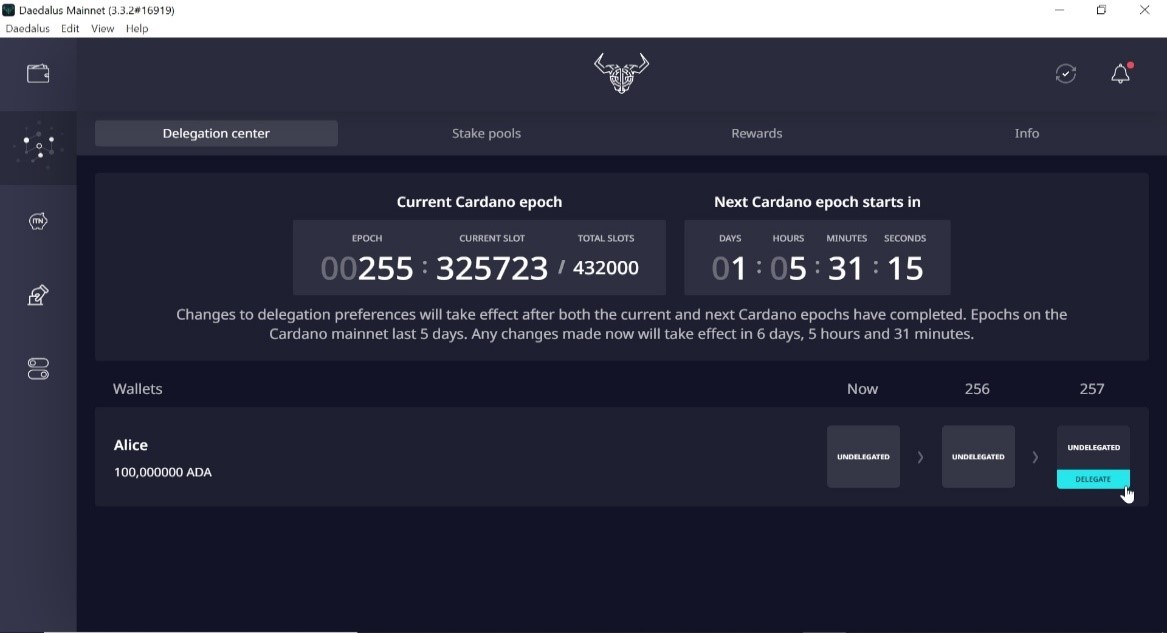Viewport: 1167px width, 633px height.
Task: Click the countdown days value 01
Action: pyautogui.click(x=729, y=268)
